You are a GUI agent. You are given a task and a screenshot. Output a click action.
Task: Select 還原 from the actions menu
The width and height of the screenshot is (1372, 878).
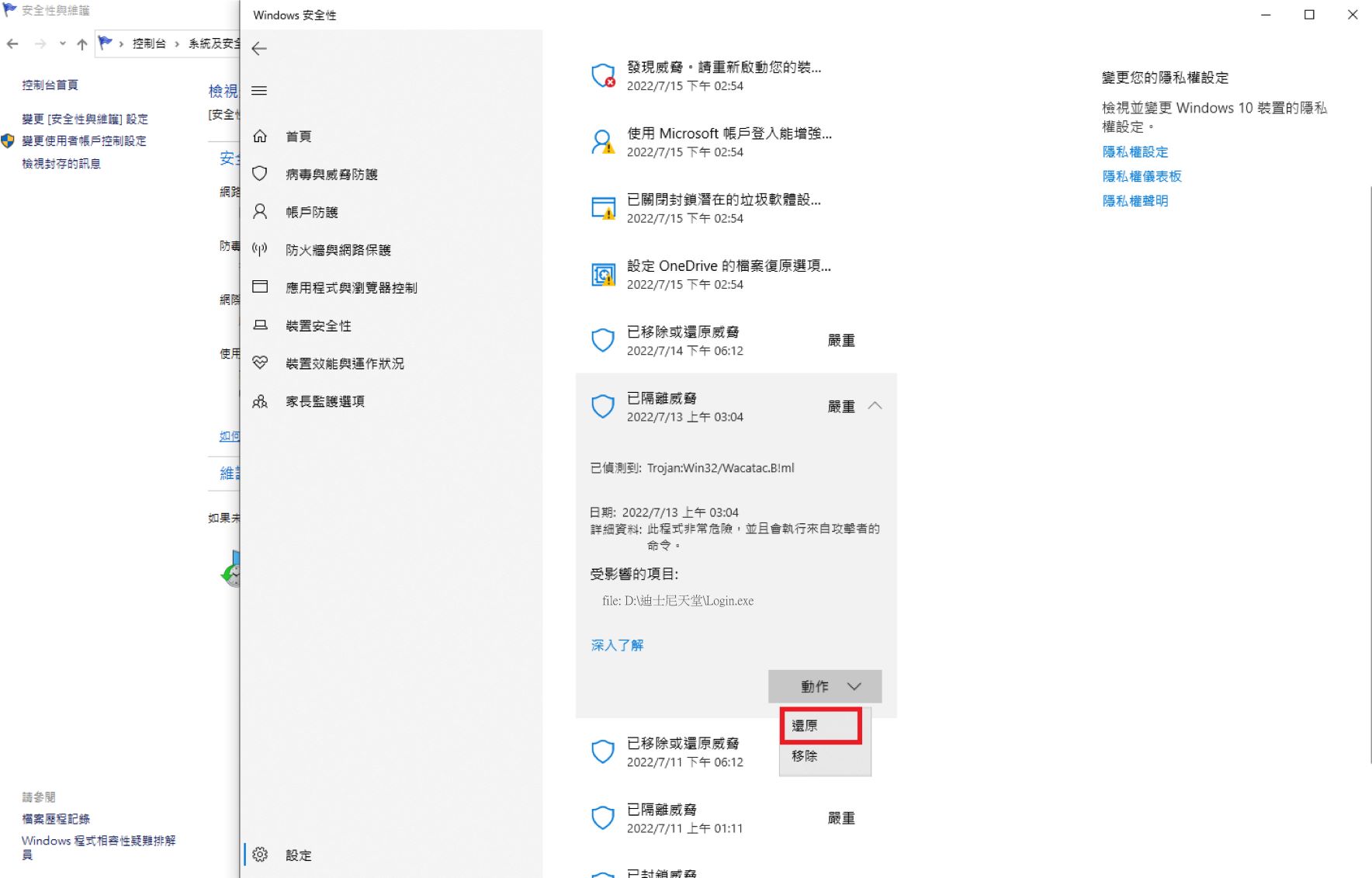pyautogui.click(x=822, y=726)
